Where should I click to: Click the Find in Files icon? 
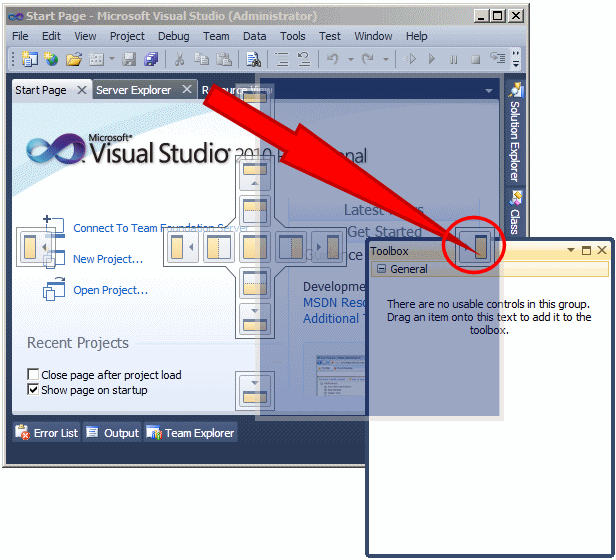(x=253, y=59)
